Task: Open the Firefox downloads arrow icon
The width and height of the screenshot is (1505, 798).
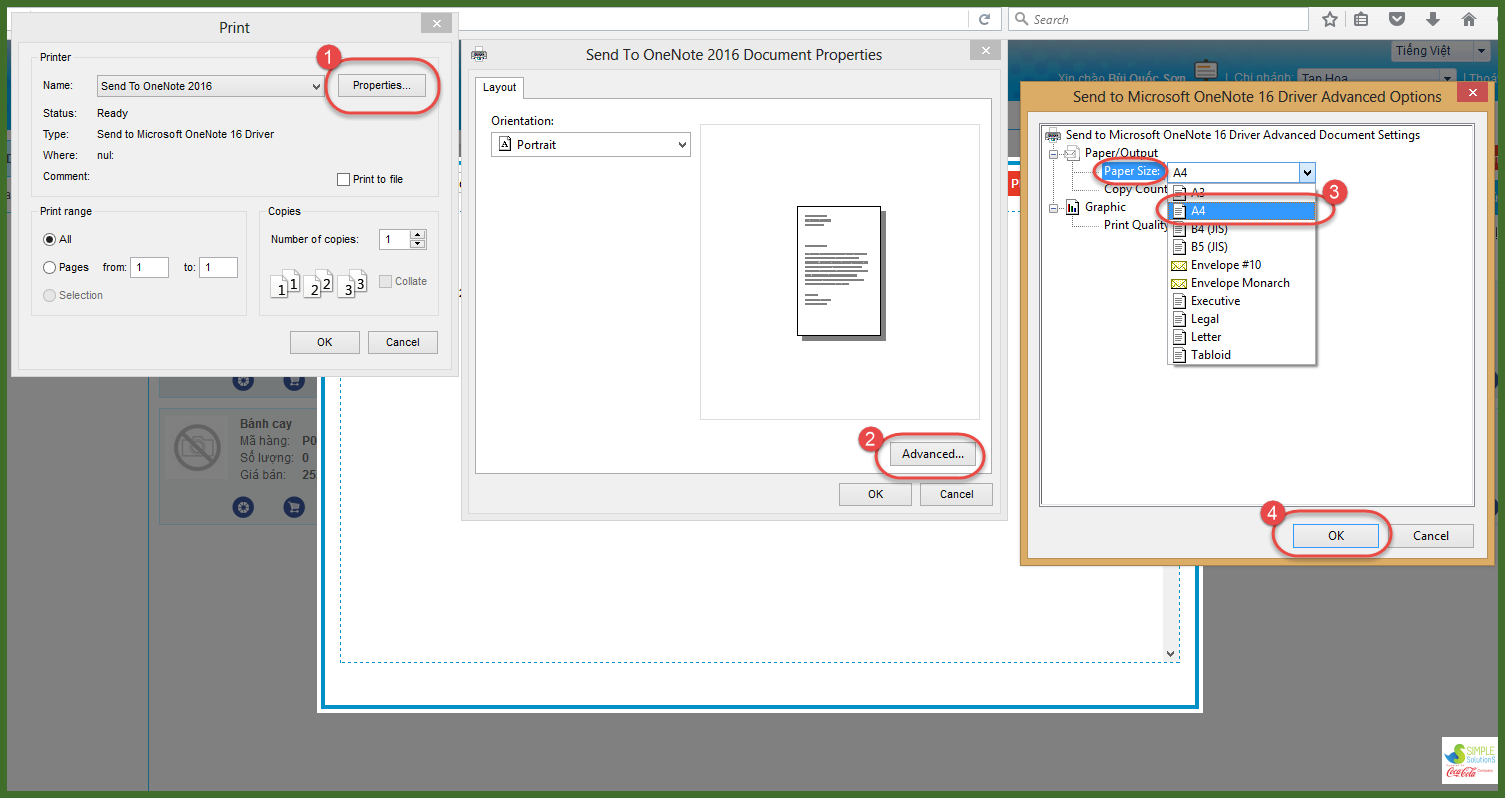Action: point(1433,19)
